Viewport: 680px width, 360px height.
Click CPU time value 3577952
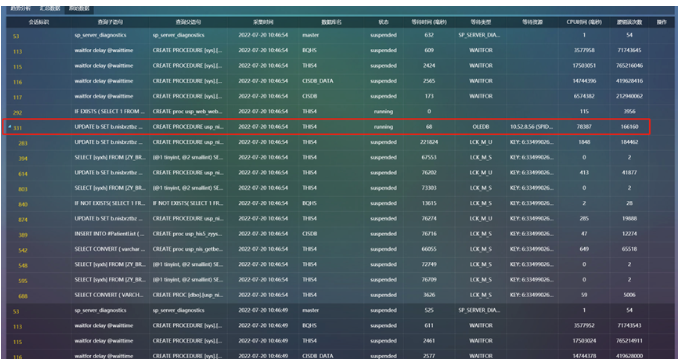point(584,325)
